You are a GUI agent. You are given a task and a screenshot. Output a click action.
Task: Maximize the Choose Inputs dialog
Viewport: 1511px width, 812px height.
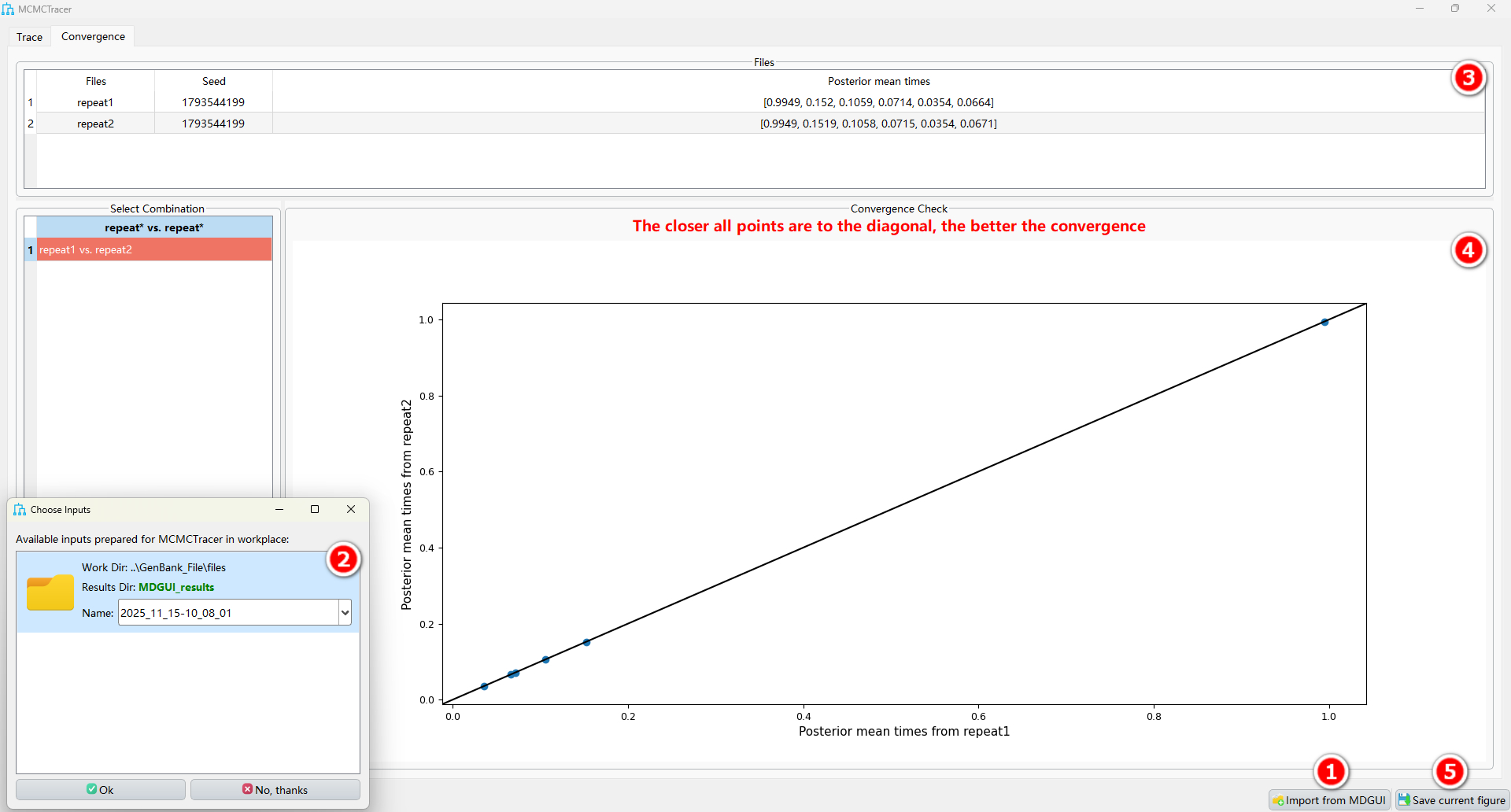(315, 510)
